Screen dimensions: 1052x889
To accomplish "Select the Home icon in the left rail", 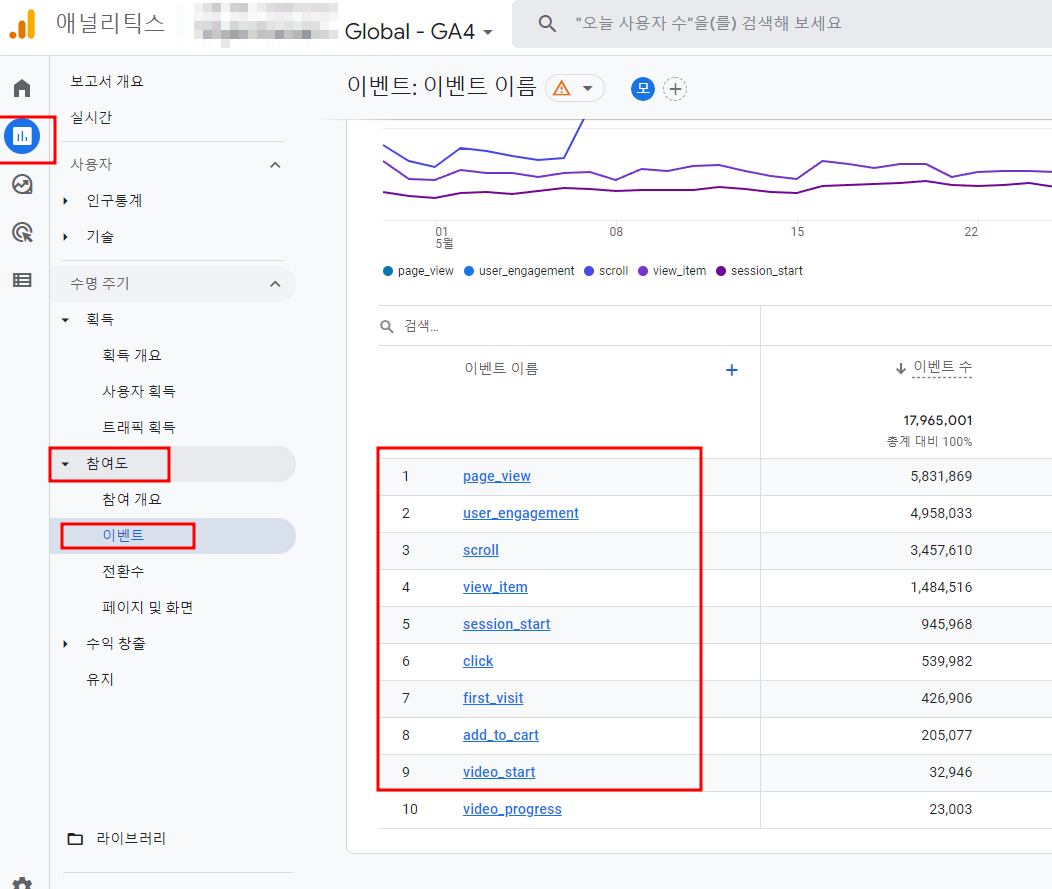I will coord(22,87).
